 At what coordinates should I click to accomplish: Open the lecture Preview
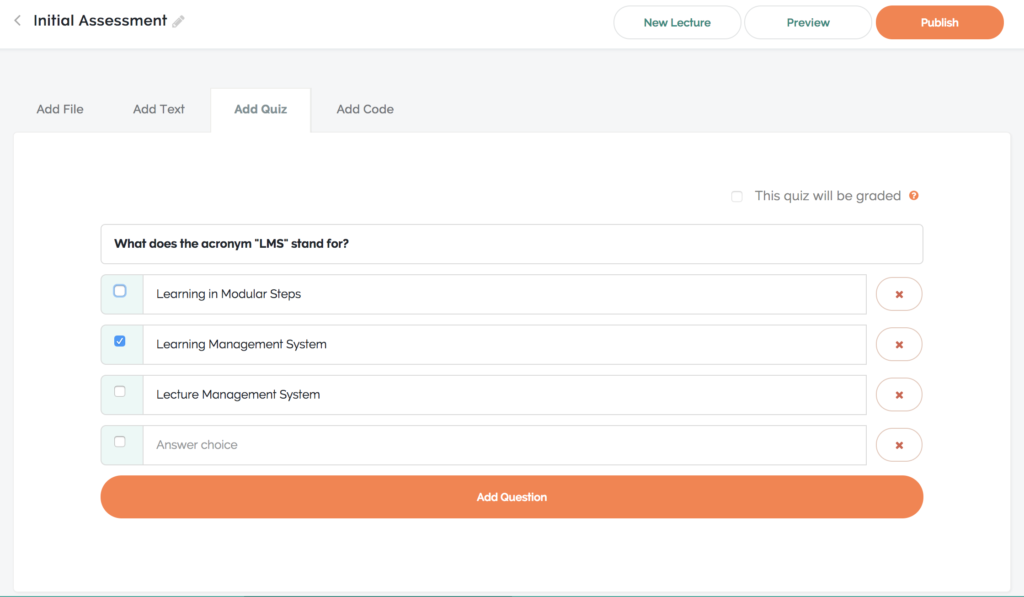[808, 22]
